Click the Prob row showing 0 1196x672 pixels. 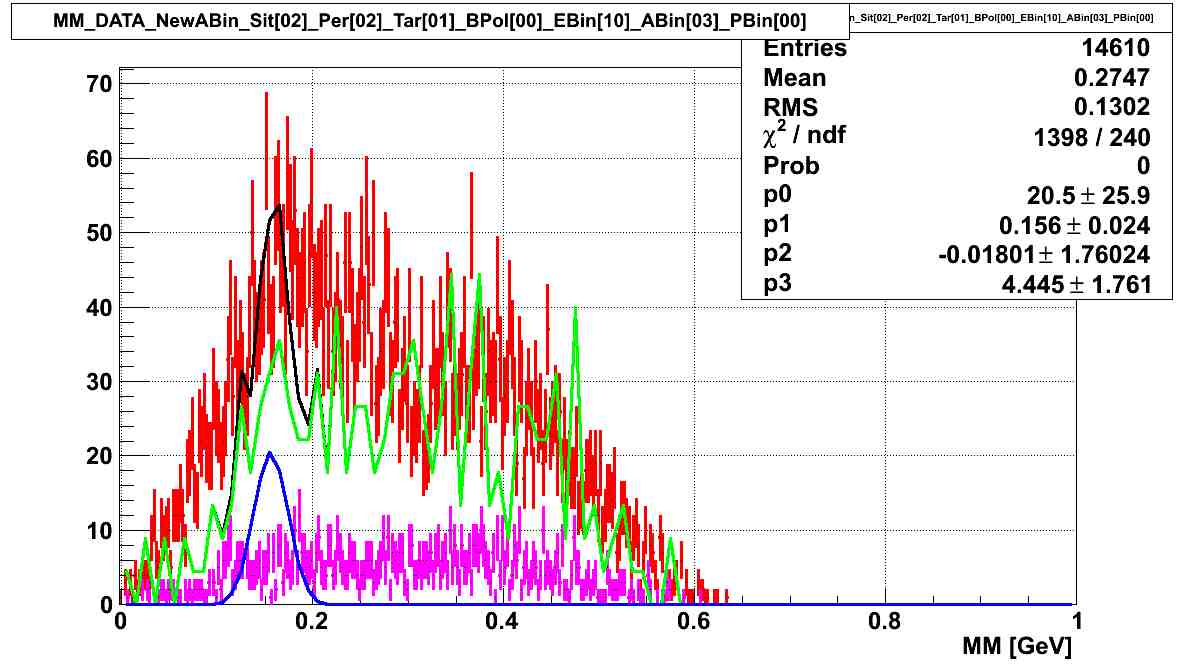pyautogui.click(x=1143, y=166)
